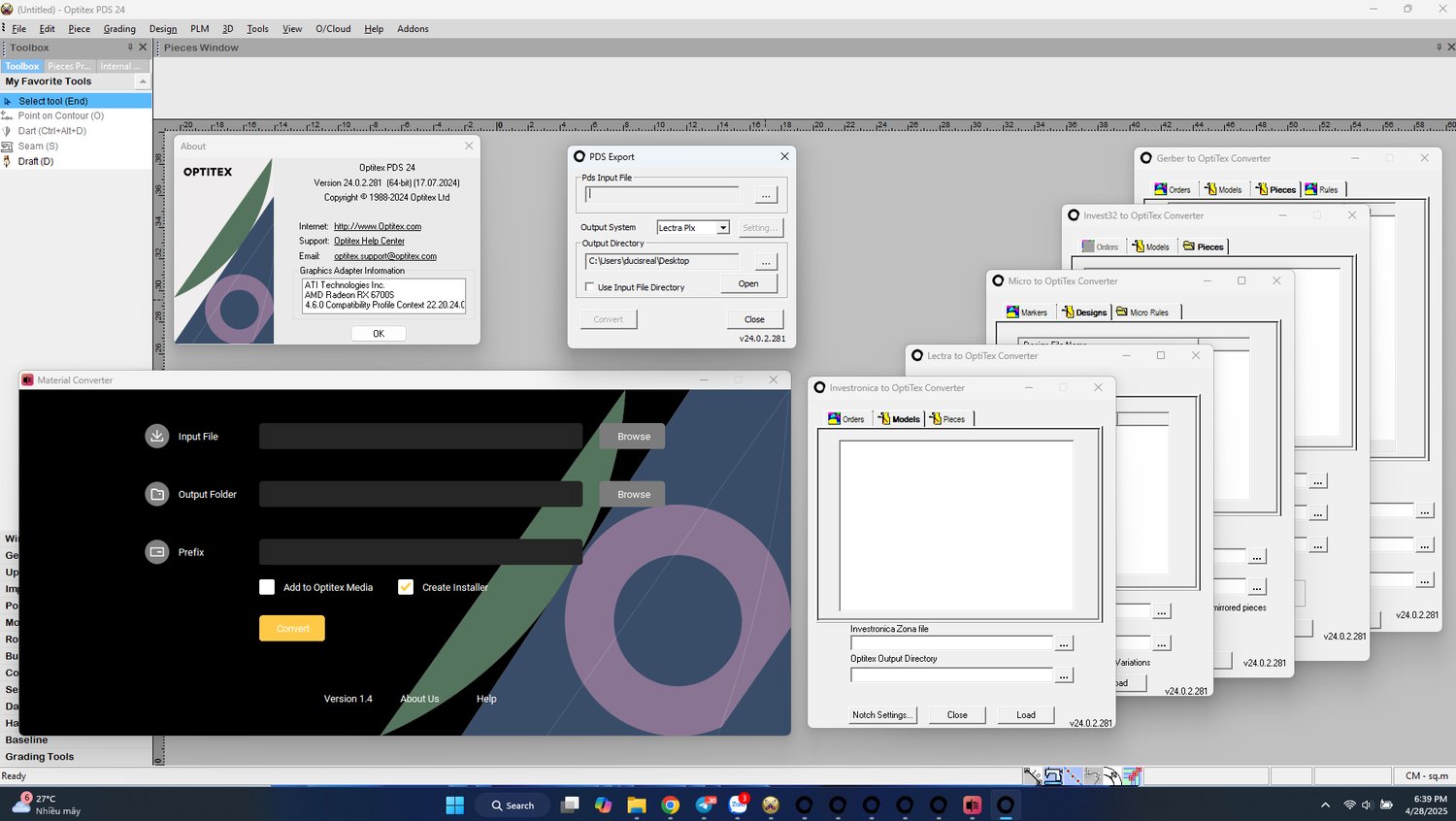Click the seam corner icon in status bar
The image size is (1456, 821).
(x=1093, y=775)
